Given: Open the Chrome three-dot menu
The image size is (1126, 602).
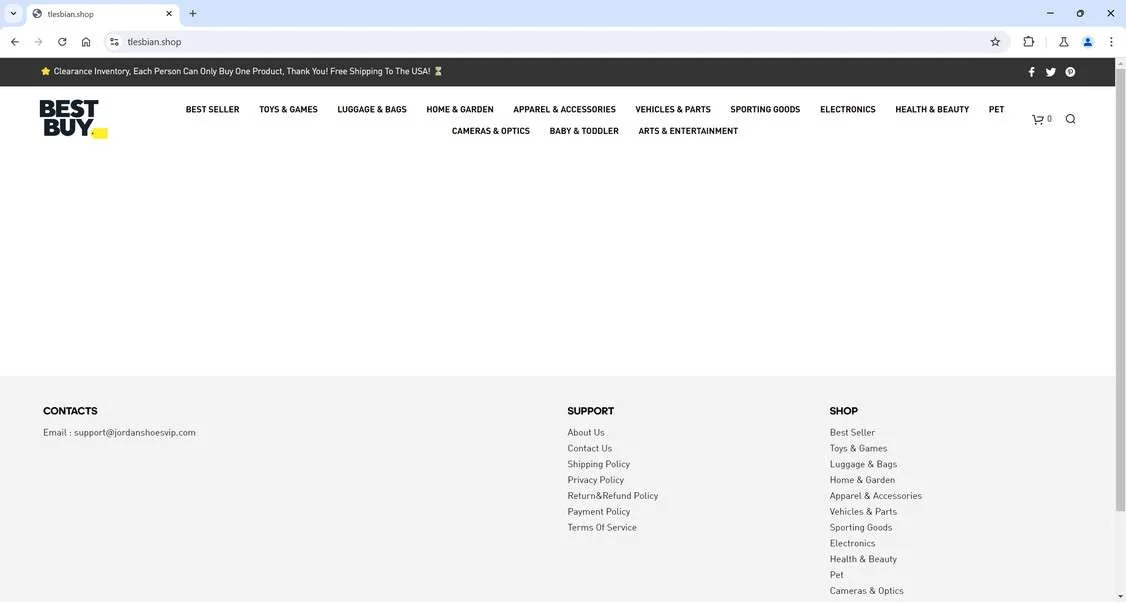Looking at the screenshot, I should [x=1111, y=42].
